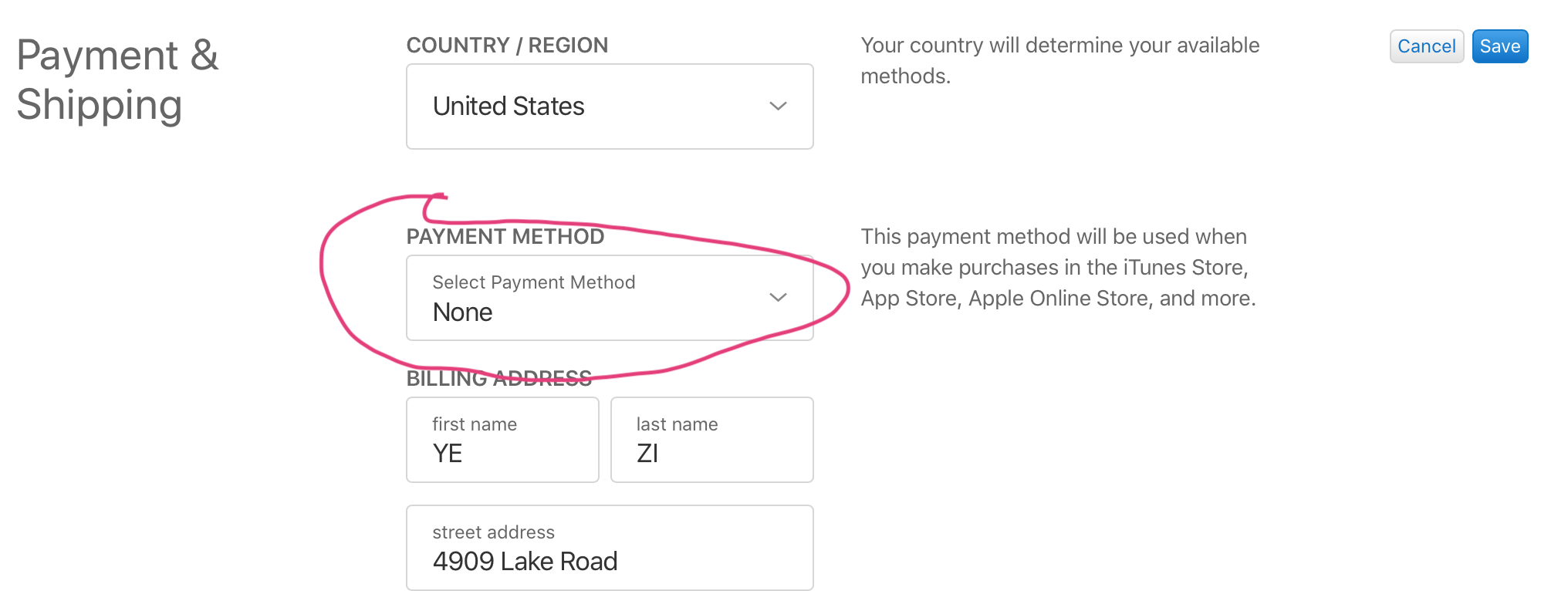This screenshot has height=591, width=1568.
Task: Click the United States text
Action: click(x=509, y=106)
